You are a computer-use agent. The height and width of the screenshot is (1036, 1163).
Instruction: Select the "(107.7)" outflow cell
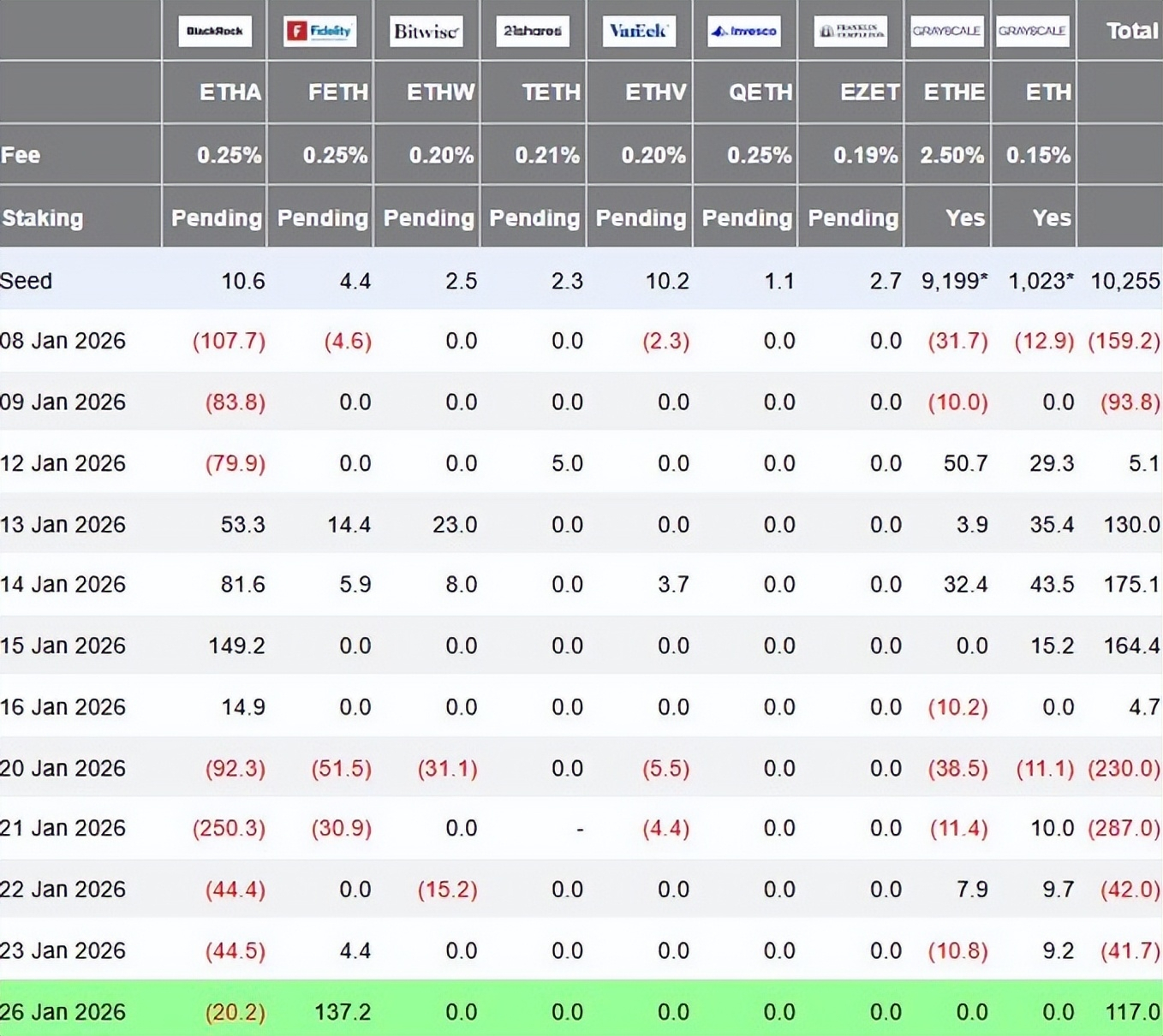(x=230, y=341)
